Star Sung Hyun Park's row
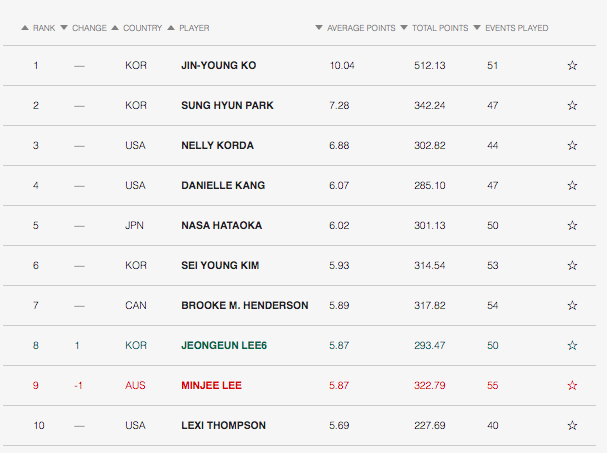The width and height of the screenshot is (607, 453). [572, 106]
